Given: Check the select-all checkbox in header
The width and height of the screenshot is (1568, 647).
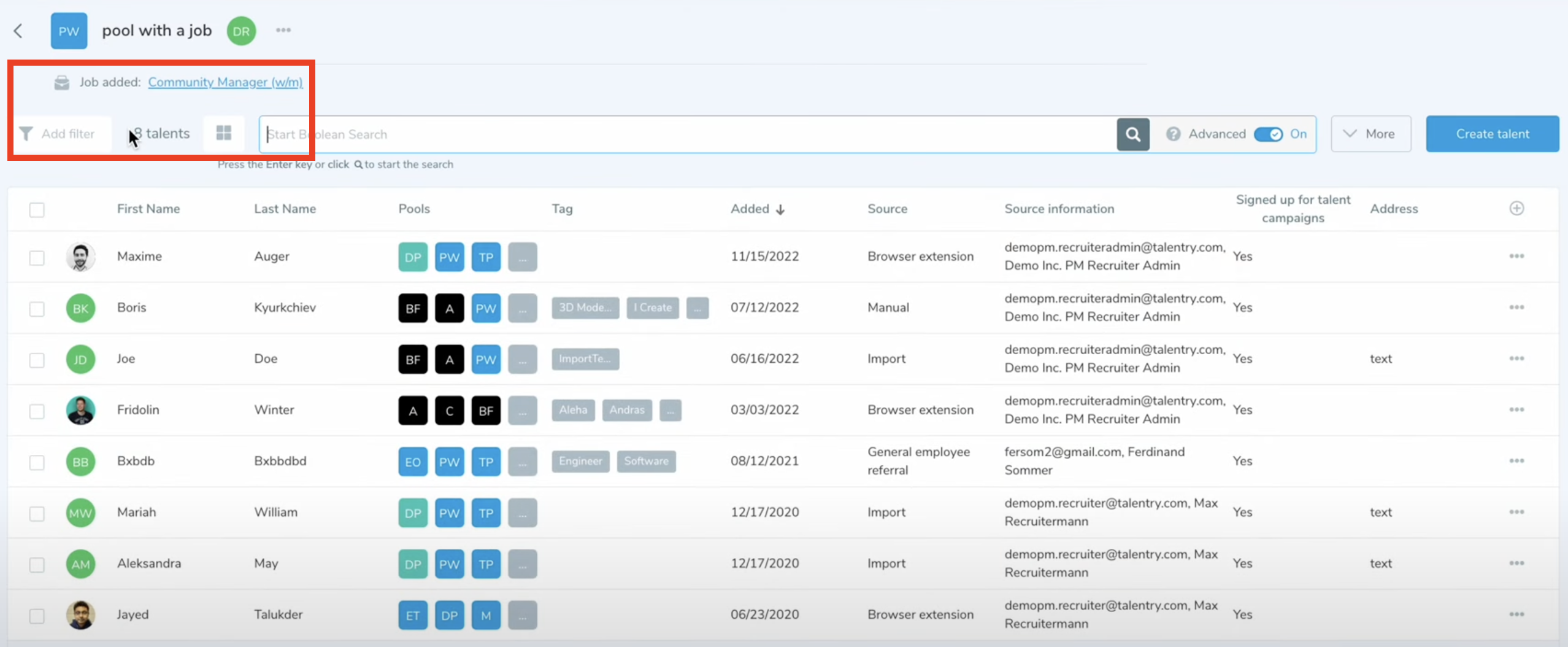Looking at the screenshot, I should [x=37, y=210].
